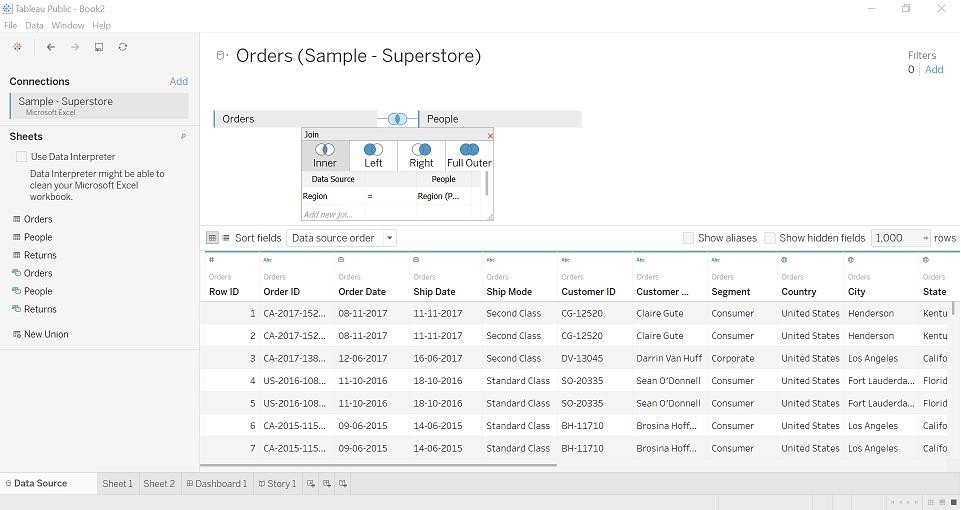Select the Left join type
Image resolution: width=961 pixels, height=510 pixels.
pyautogui.click(x=373, y=156)
